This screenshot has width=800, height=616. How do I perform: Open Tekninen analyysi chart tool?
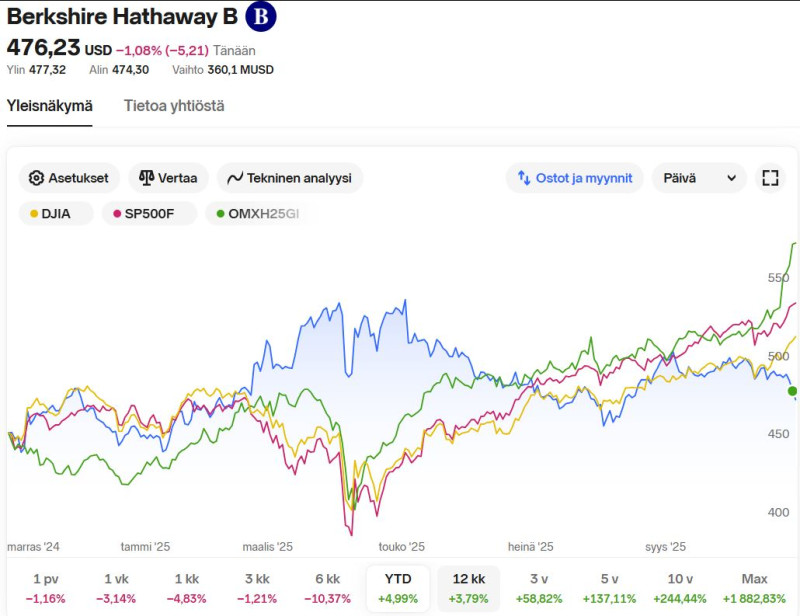pyautogui.click(x=289, y=178)
